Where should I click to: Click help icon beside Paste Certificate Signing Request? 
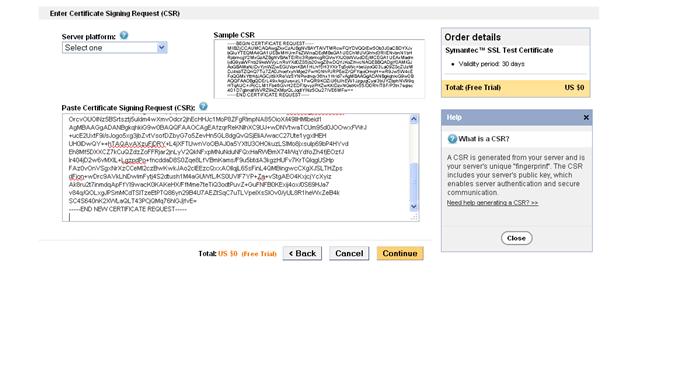(x=203, y=106)
